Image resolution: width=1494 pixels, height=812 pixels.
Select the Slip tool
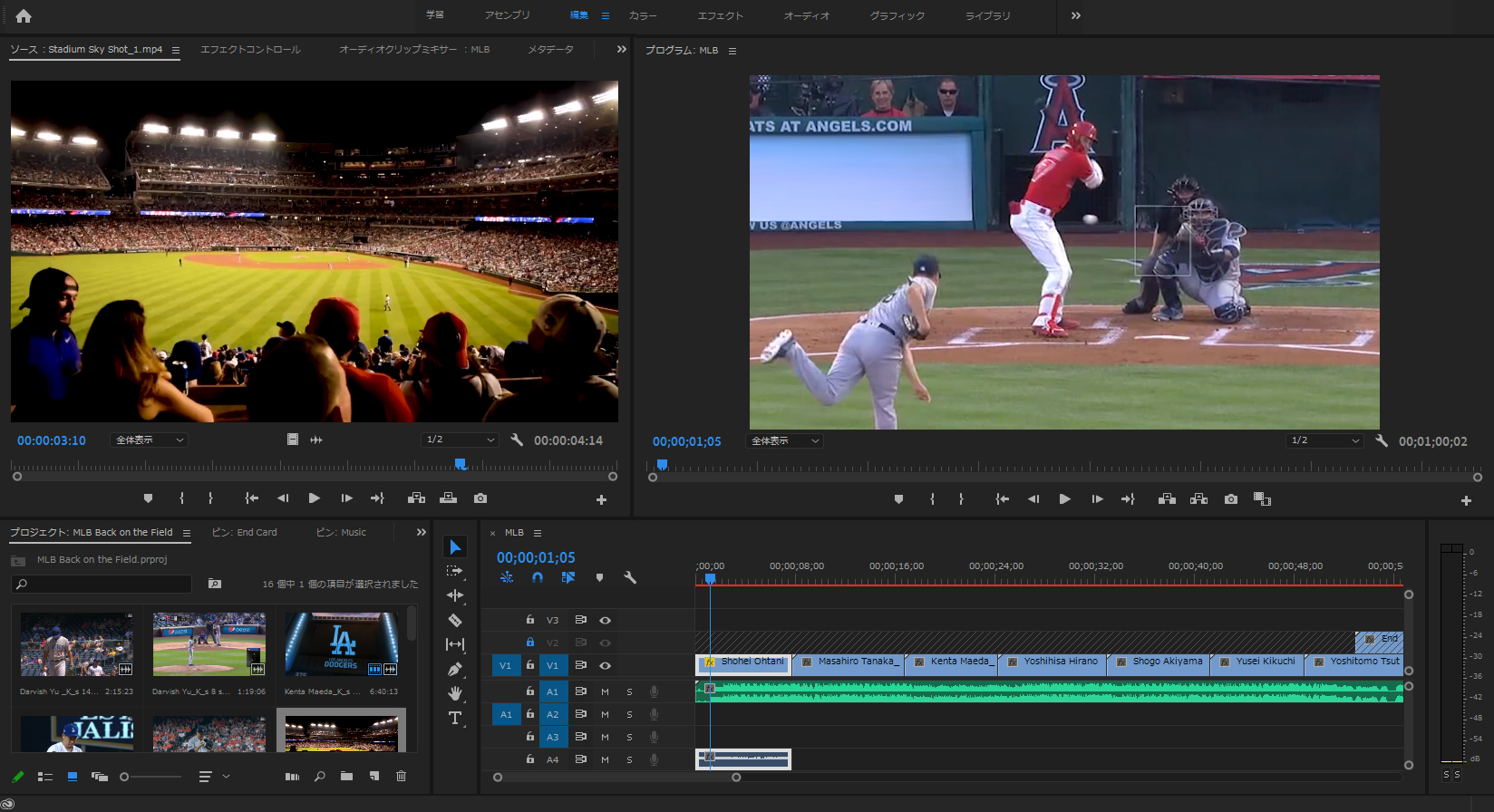click(x=455, y=644)
